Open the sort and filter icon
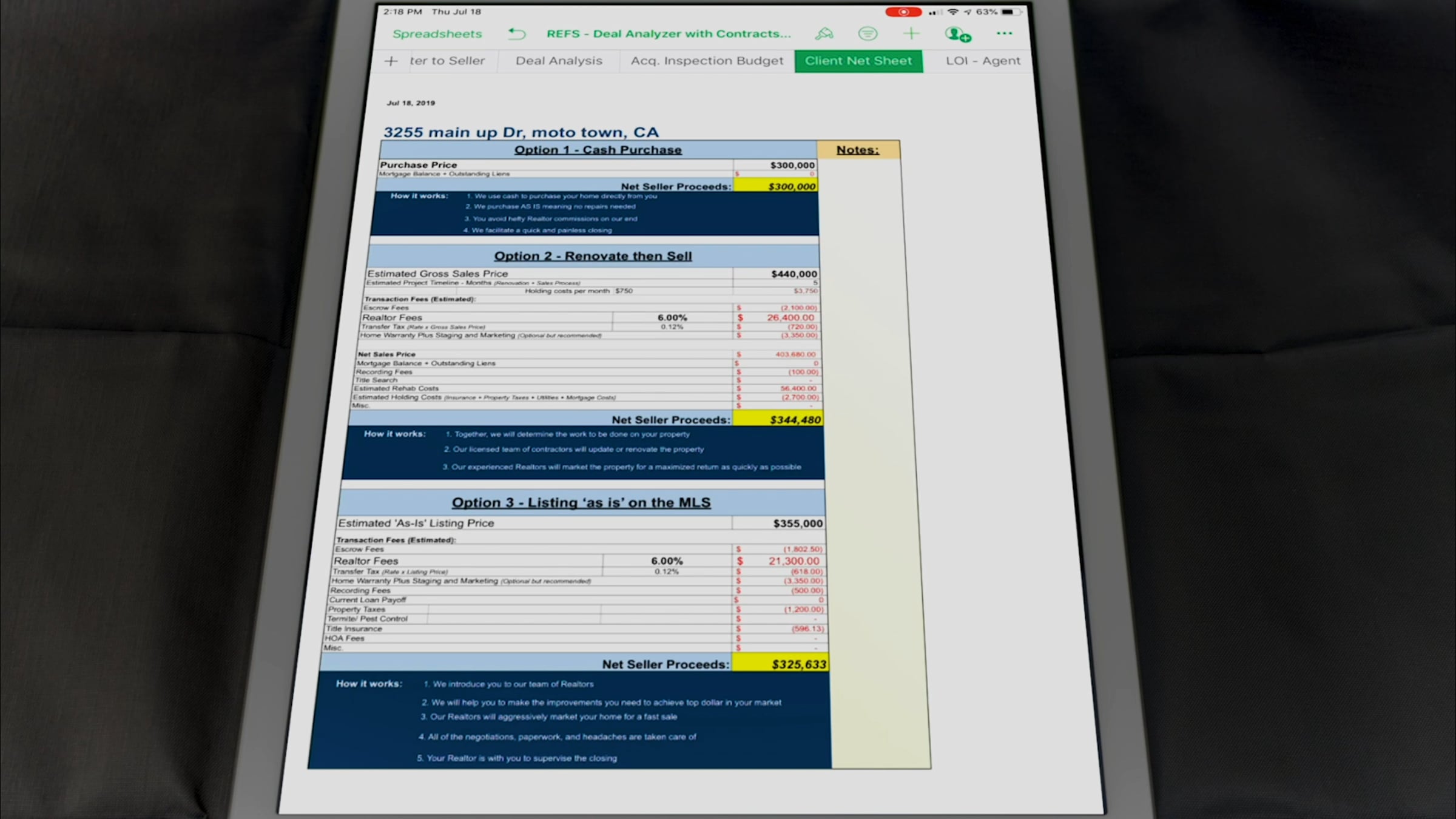1456x819 pixels. click(868, 34)
